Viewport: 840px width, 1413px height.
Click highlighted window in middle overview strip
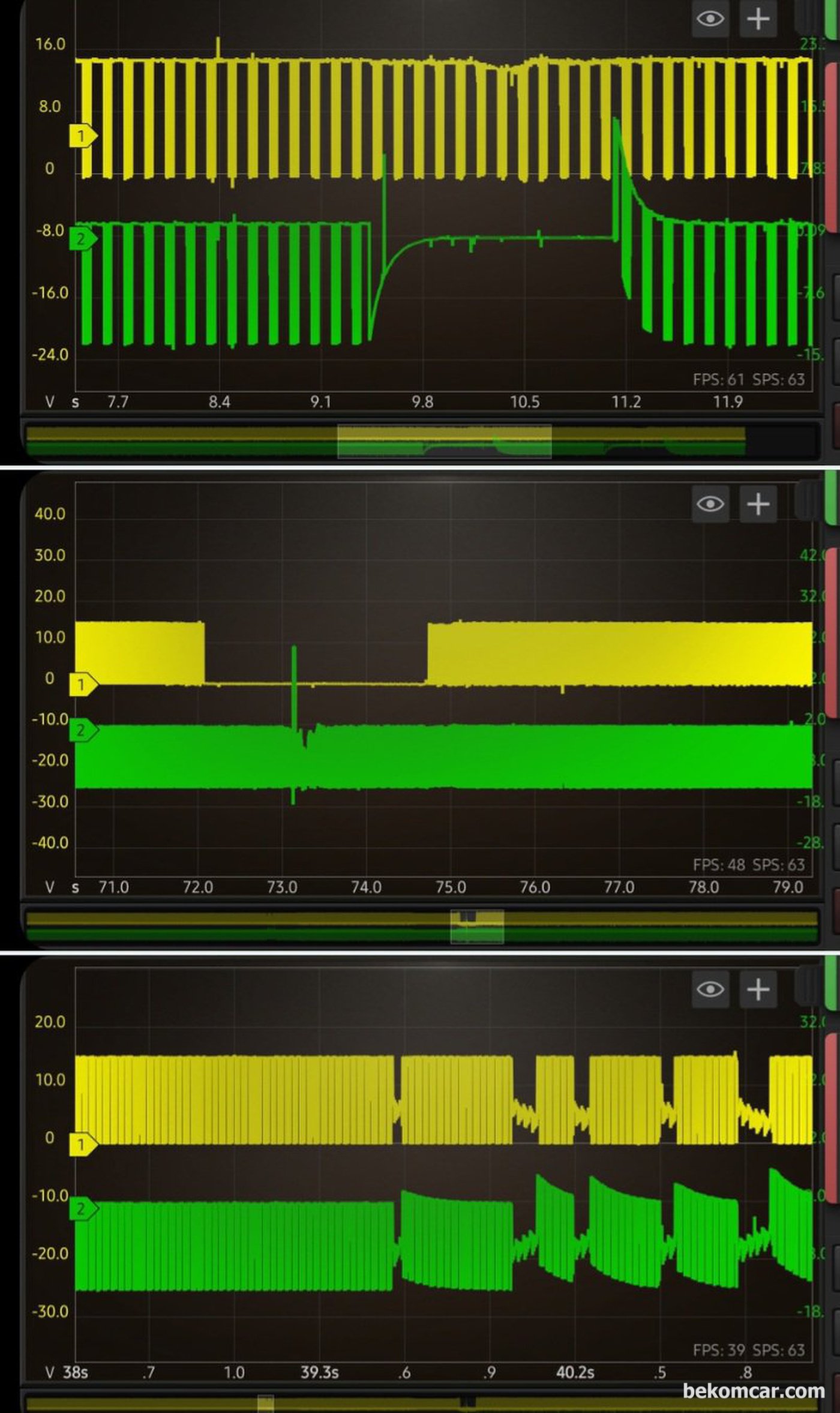[x=478, y=926]
